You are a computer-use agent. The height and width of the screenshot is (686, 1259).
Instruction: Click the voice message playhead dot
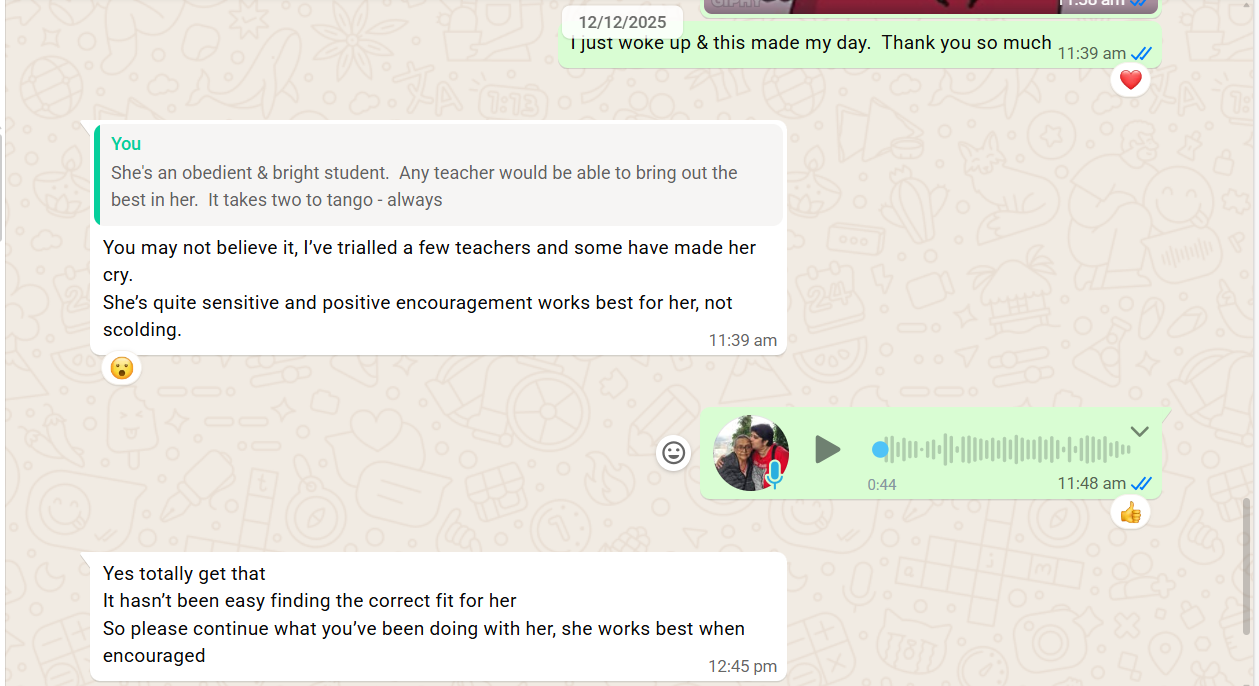click(x=880, y=450)
